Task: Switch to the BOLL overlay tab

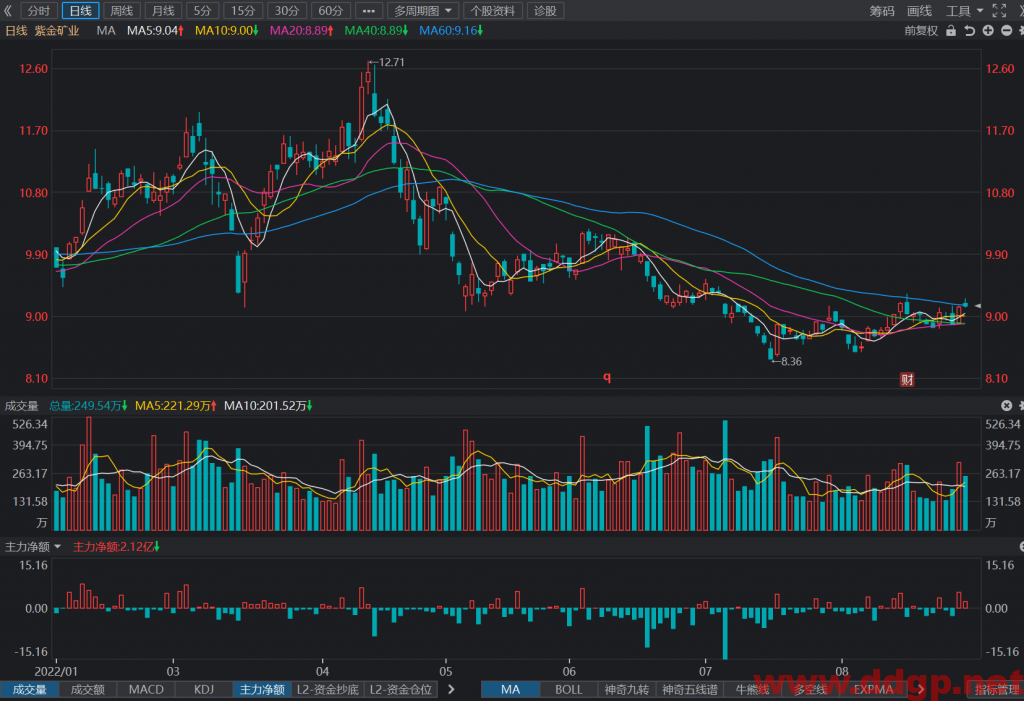Action: (x=568, y=689)
